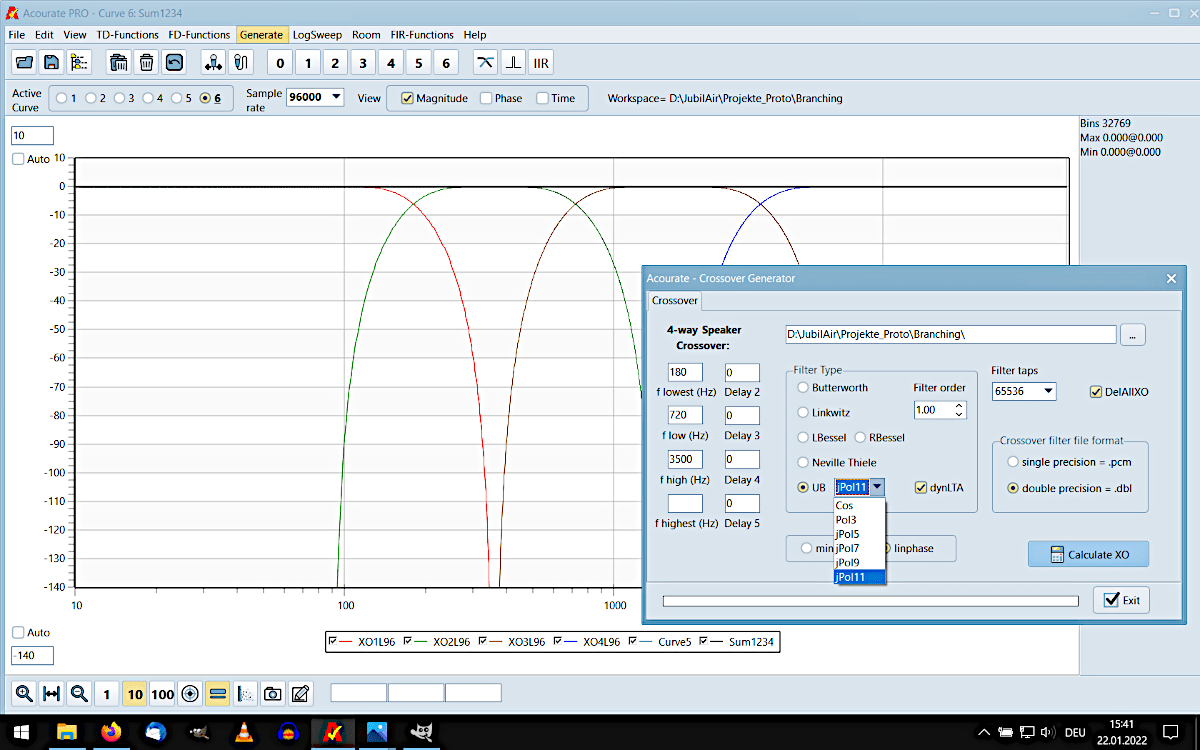Click the zoom in magnifier icon
This screenshot has width=1200, height=750.
(x=24, y=693)
